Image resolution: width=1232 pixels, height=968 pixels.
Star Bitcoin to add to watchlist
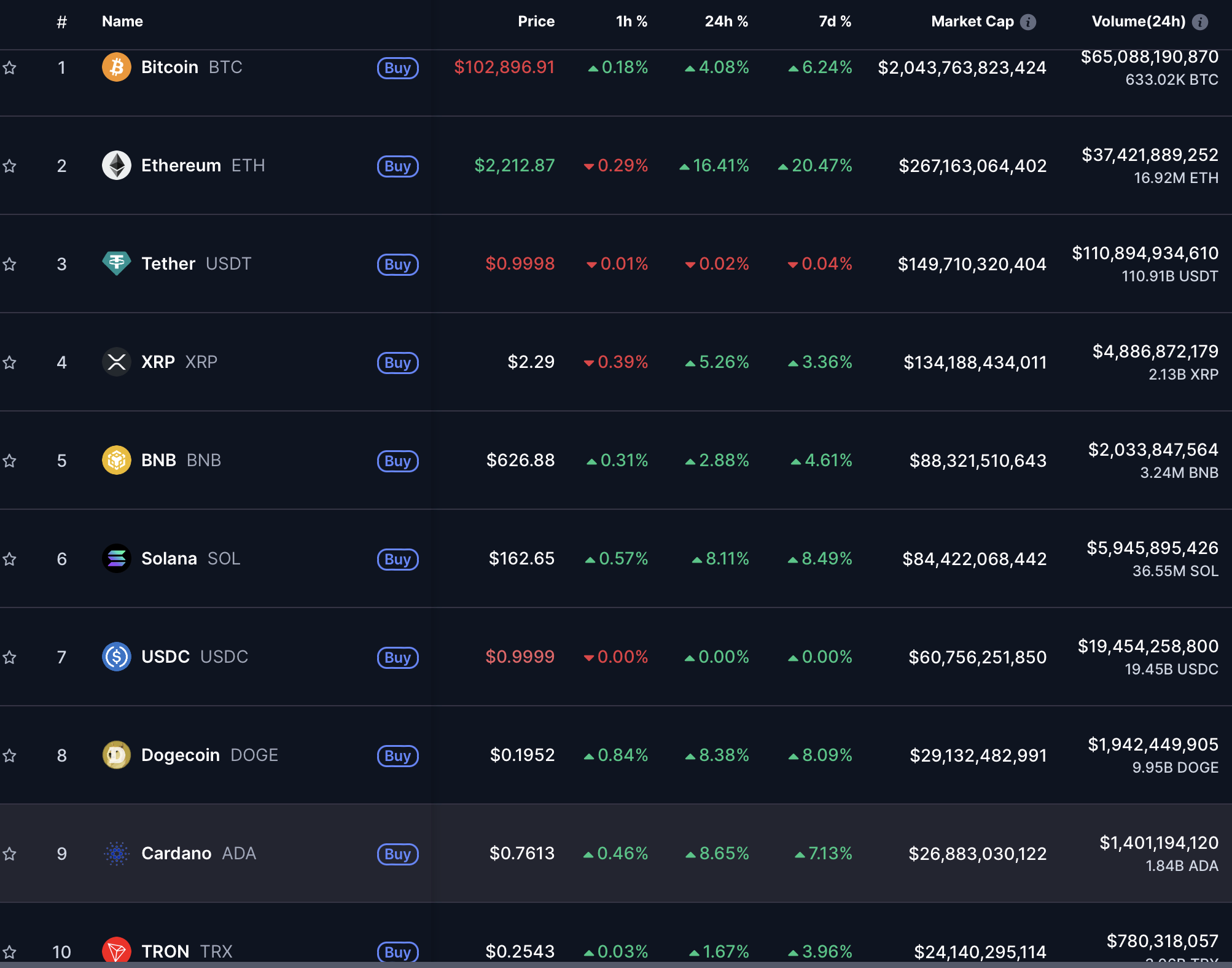coord(9,68)
